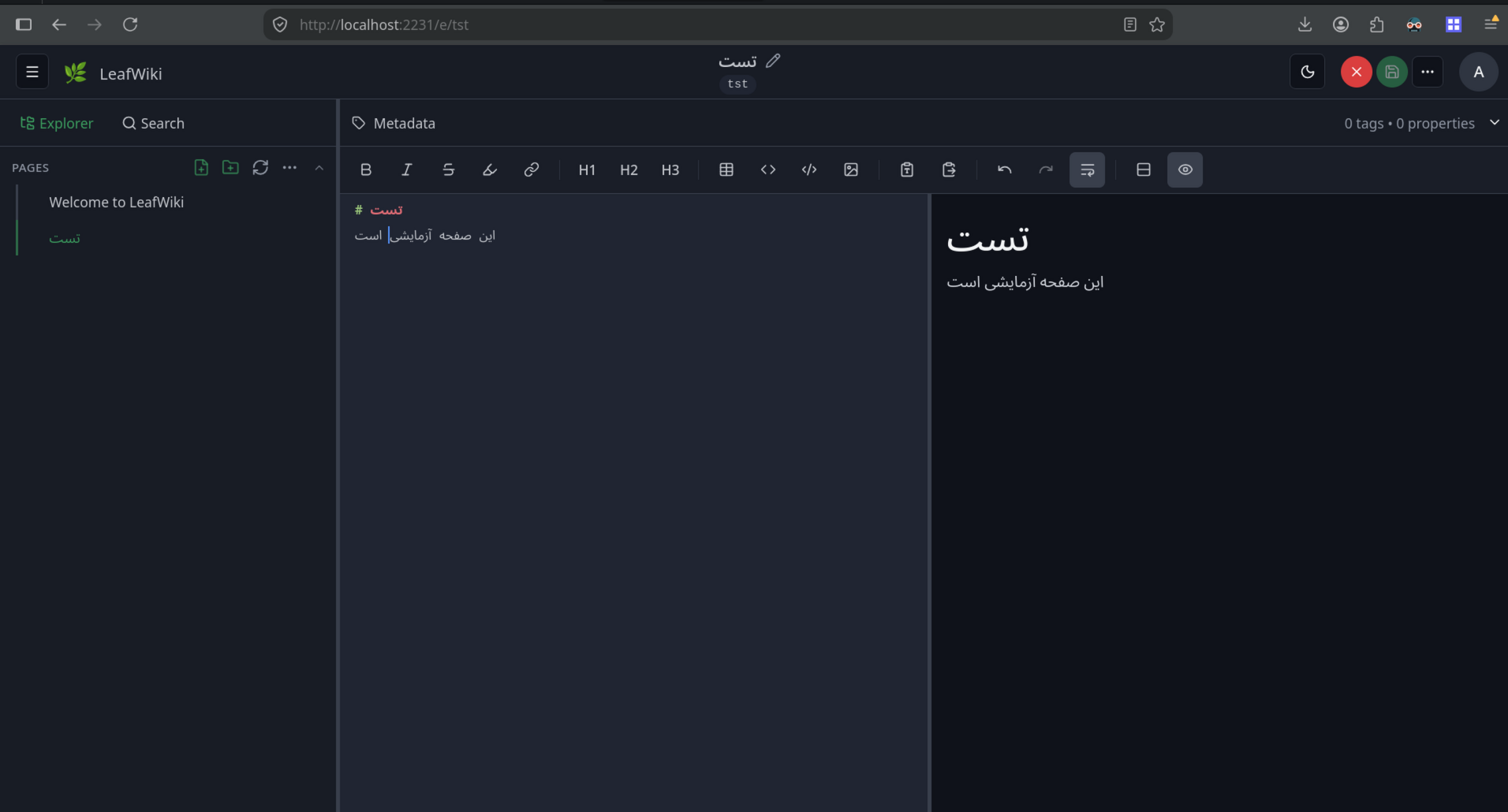Apply italic formatting in editor toolbar
The height and width of the screenshot is (812, 1508).
coord(407,169)
